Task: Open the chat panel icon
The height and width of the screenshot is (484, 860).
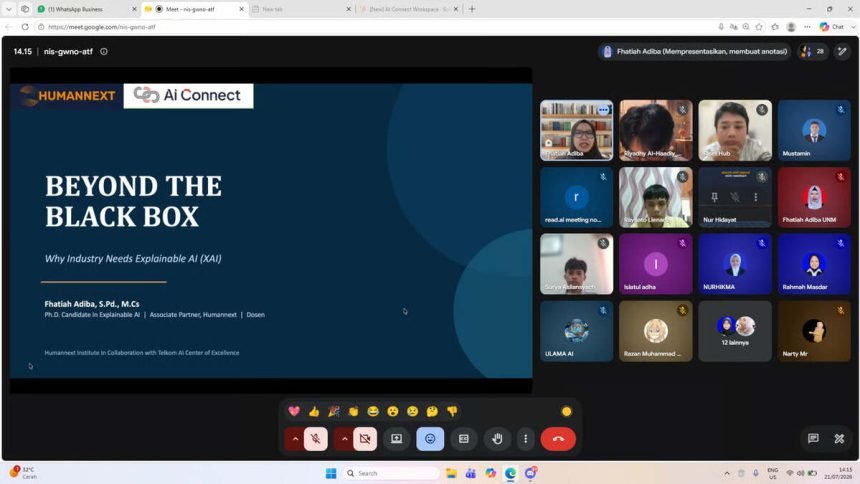Action: [x=813, y=438]
